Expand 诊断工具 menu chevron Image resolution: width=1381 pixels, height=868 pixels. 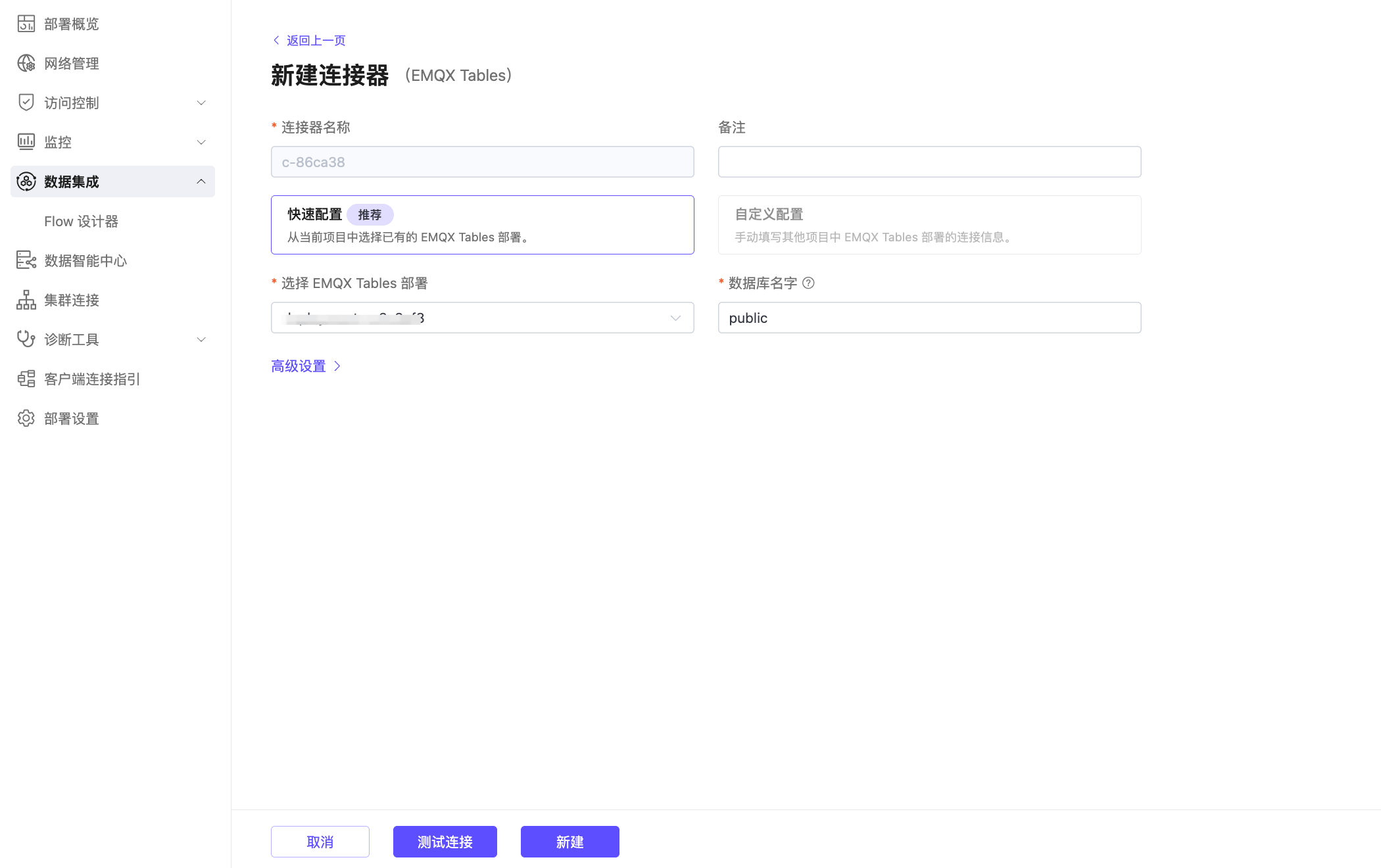(x=201, y=339)
